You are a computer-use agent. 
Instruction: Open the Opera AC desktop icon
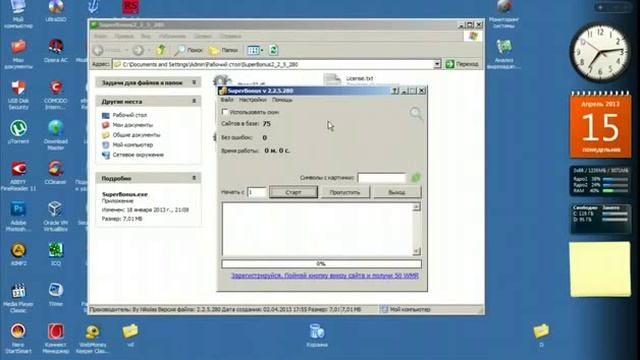tap(56, 51)
